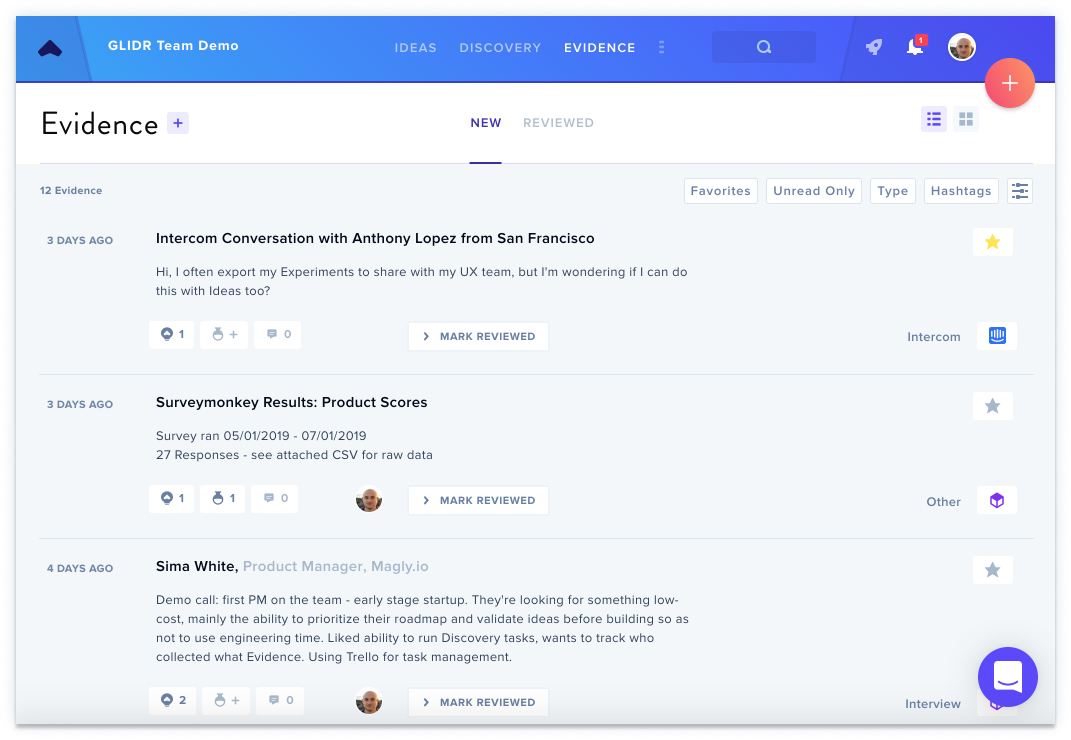Toggle the Unread Only filter
The width and height of the screenshot is (1071, 740).
813,191
